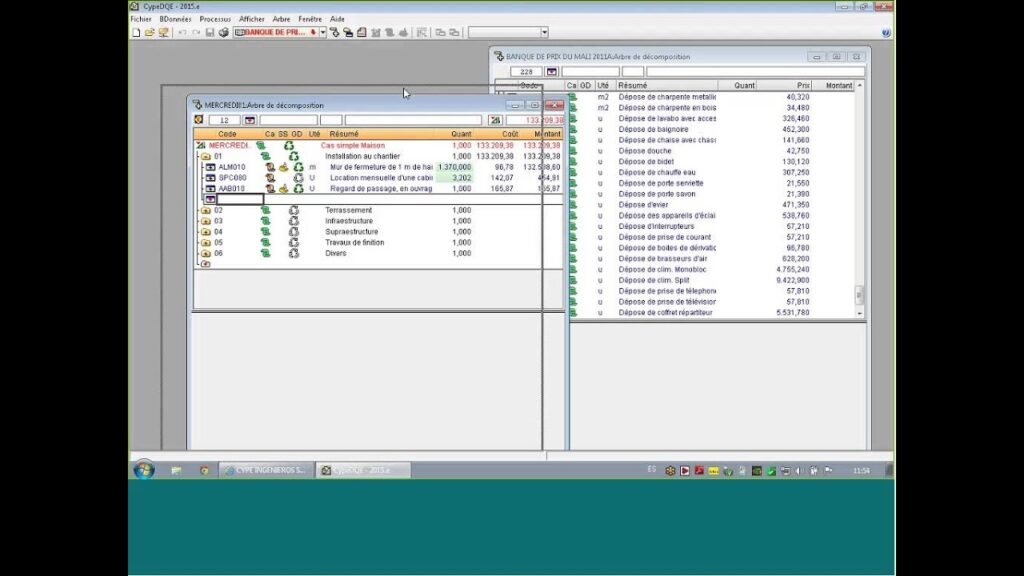Expand the 05 Travaux de finition folder

coord(205,243)
